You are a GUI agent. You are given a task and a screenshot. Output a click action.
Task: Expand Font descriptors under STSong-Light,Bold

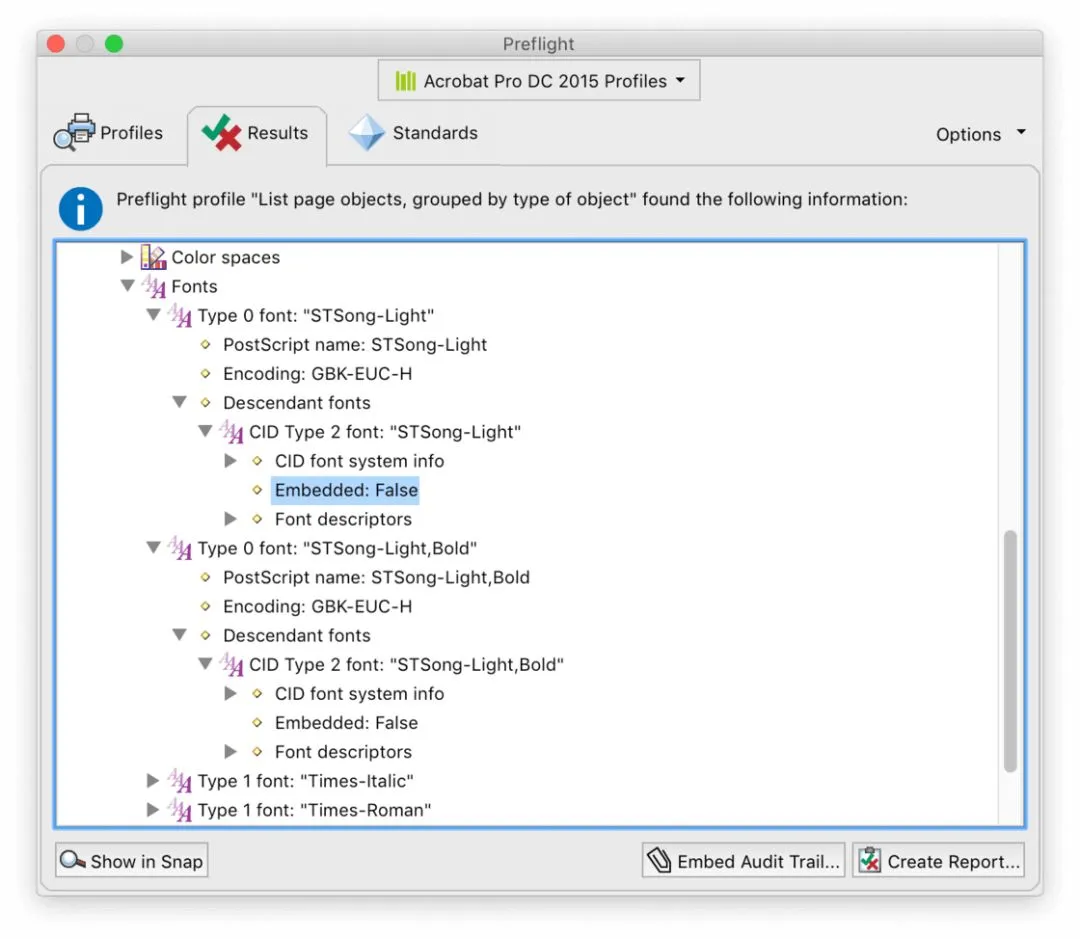coord(231,752)
